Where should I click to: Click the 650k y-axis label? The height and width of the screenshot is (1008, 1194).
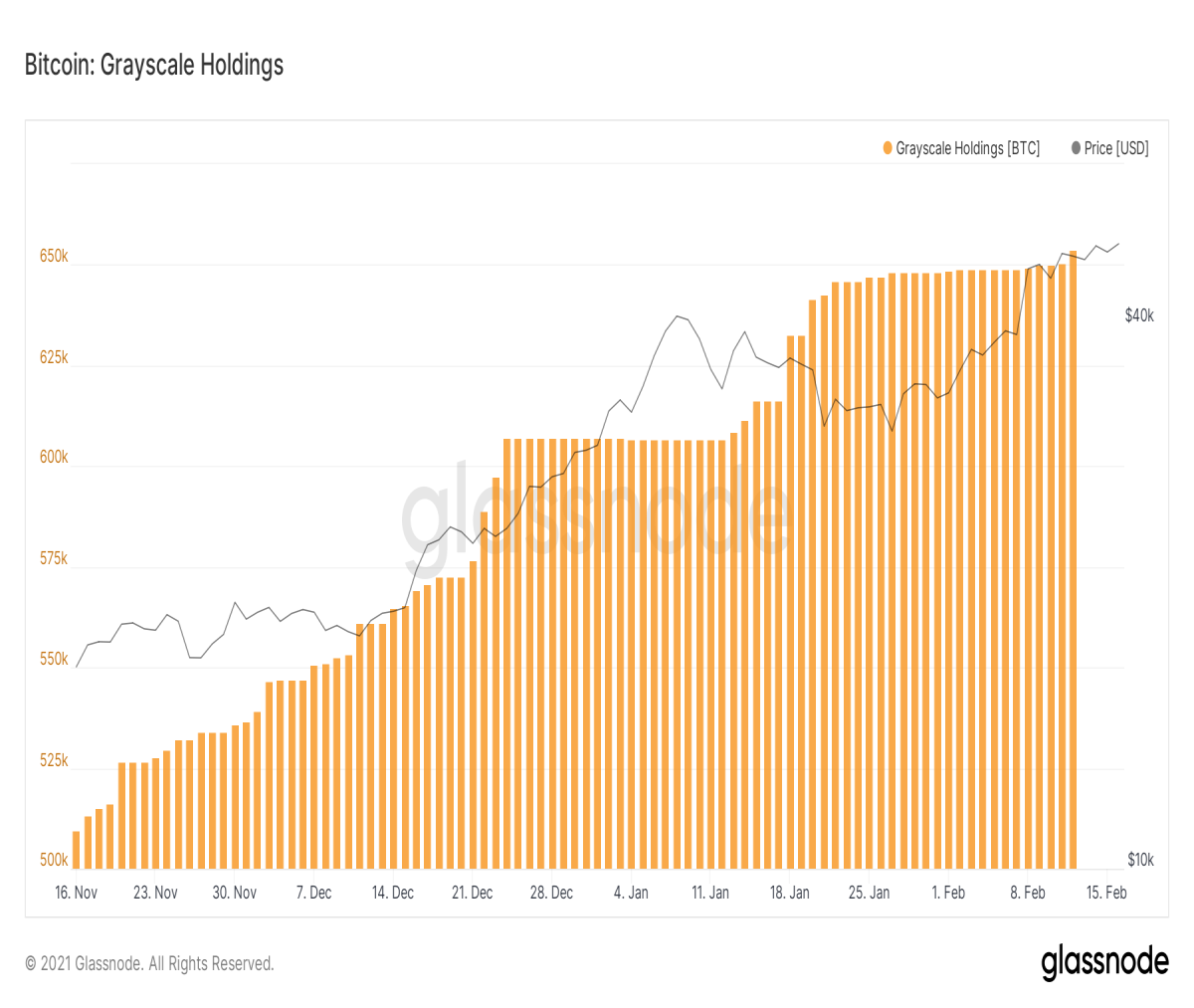(54, 256)
